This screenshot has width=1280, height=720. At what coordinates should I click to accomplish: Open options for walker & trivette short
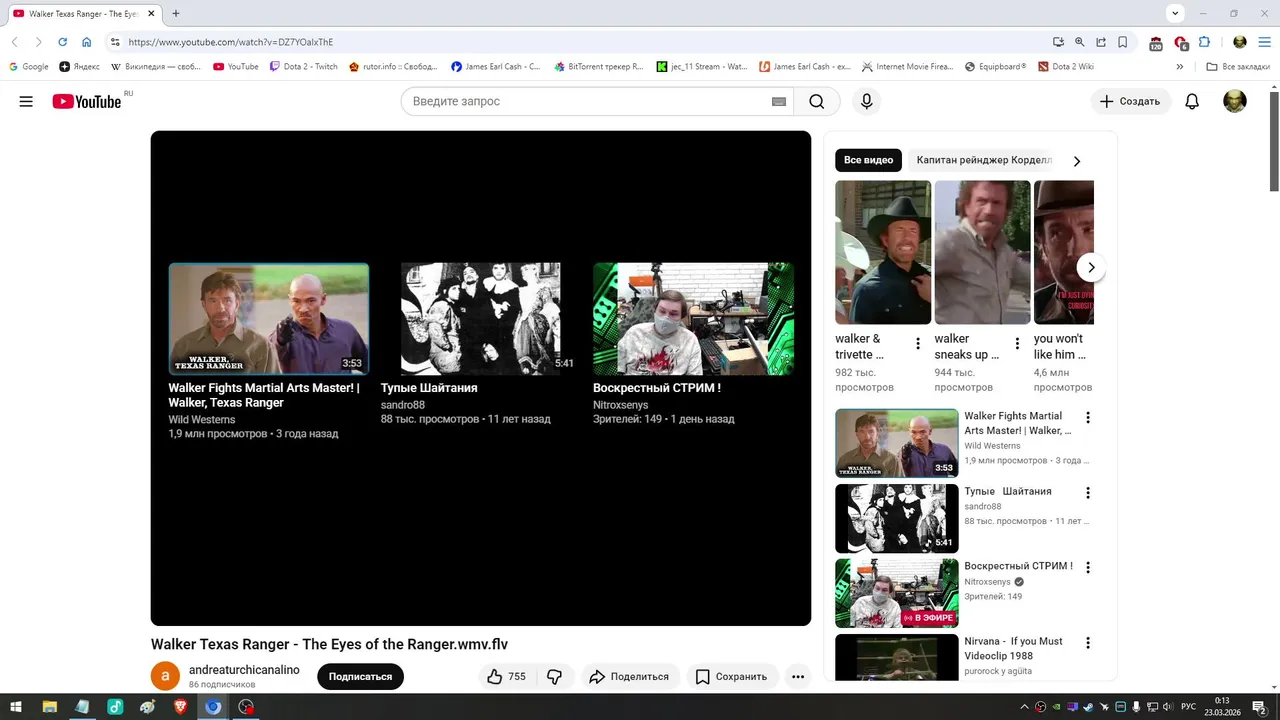pos(918,343)
